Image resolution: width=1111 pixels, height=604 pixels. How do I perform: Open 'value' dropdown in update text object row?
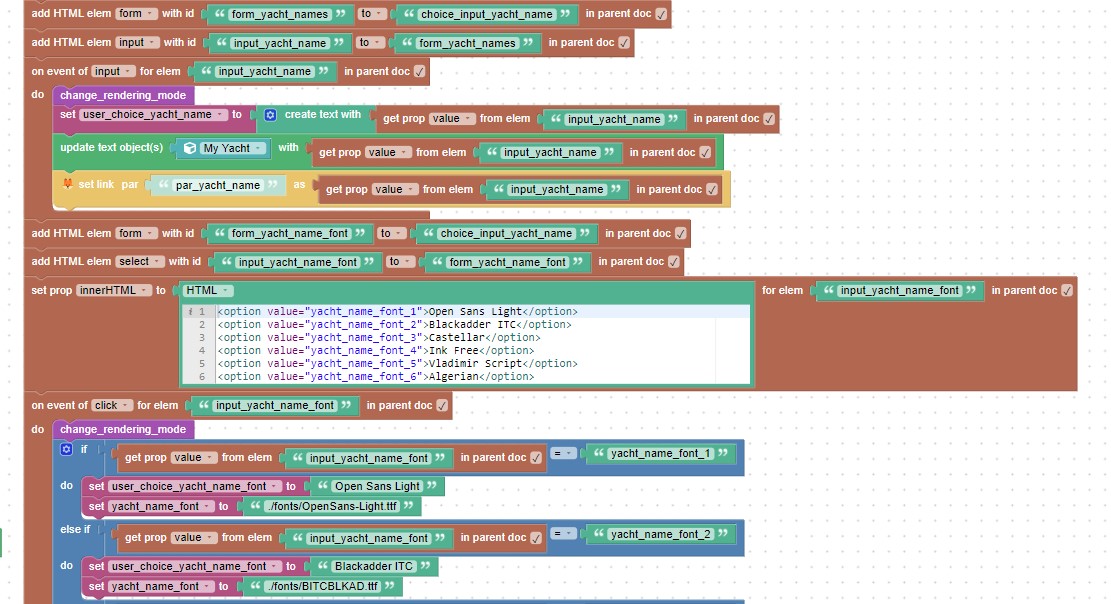(x=388, y=152)
